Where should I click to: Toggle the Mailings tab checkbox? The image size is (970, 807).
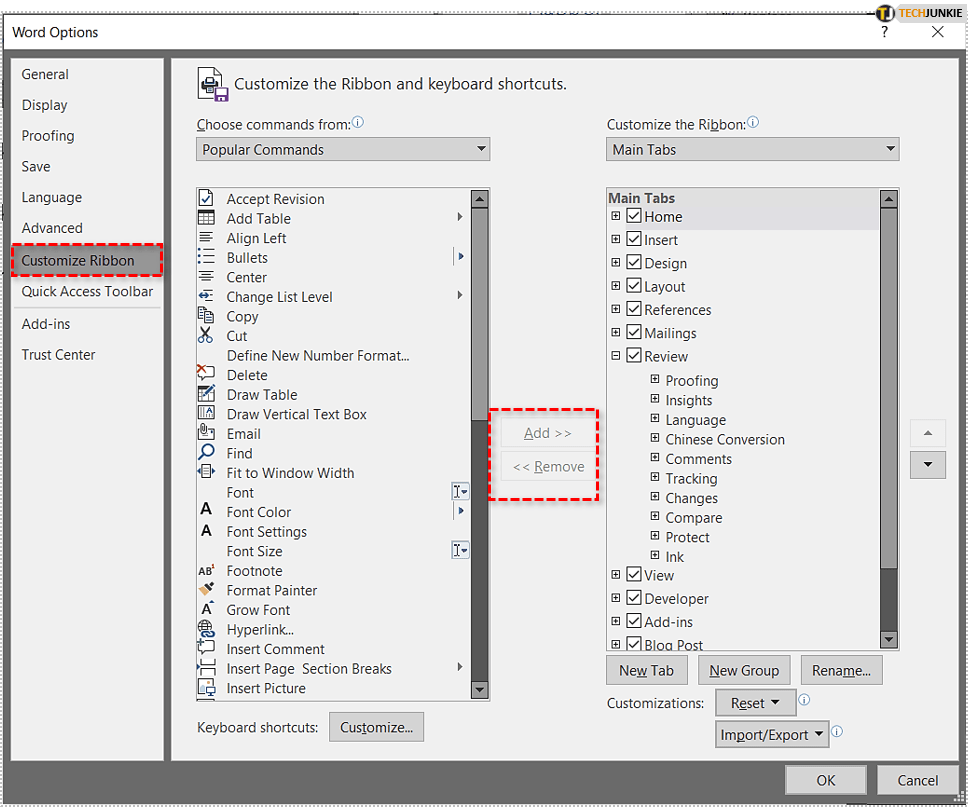(634, 333)
